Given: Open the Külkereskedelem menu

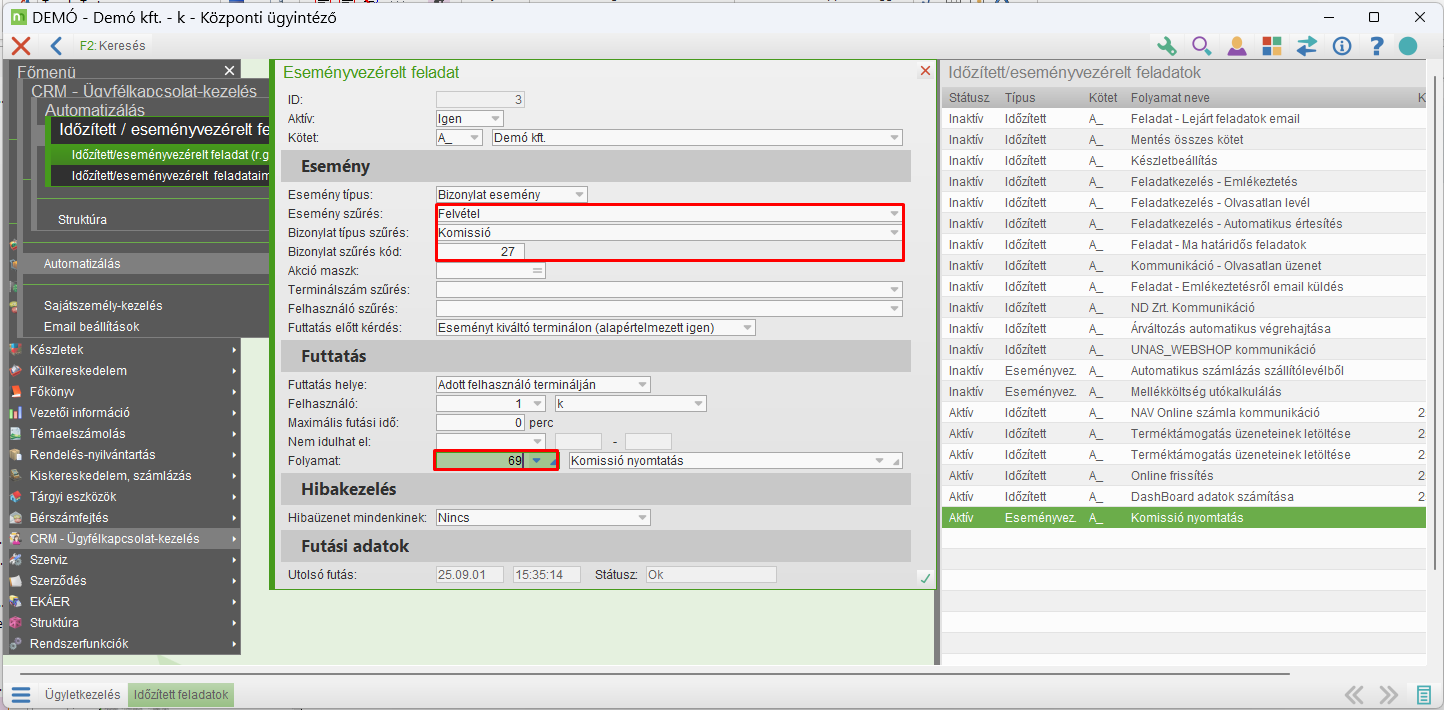Looking at the screenshot, I should tap(123, 371).
